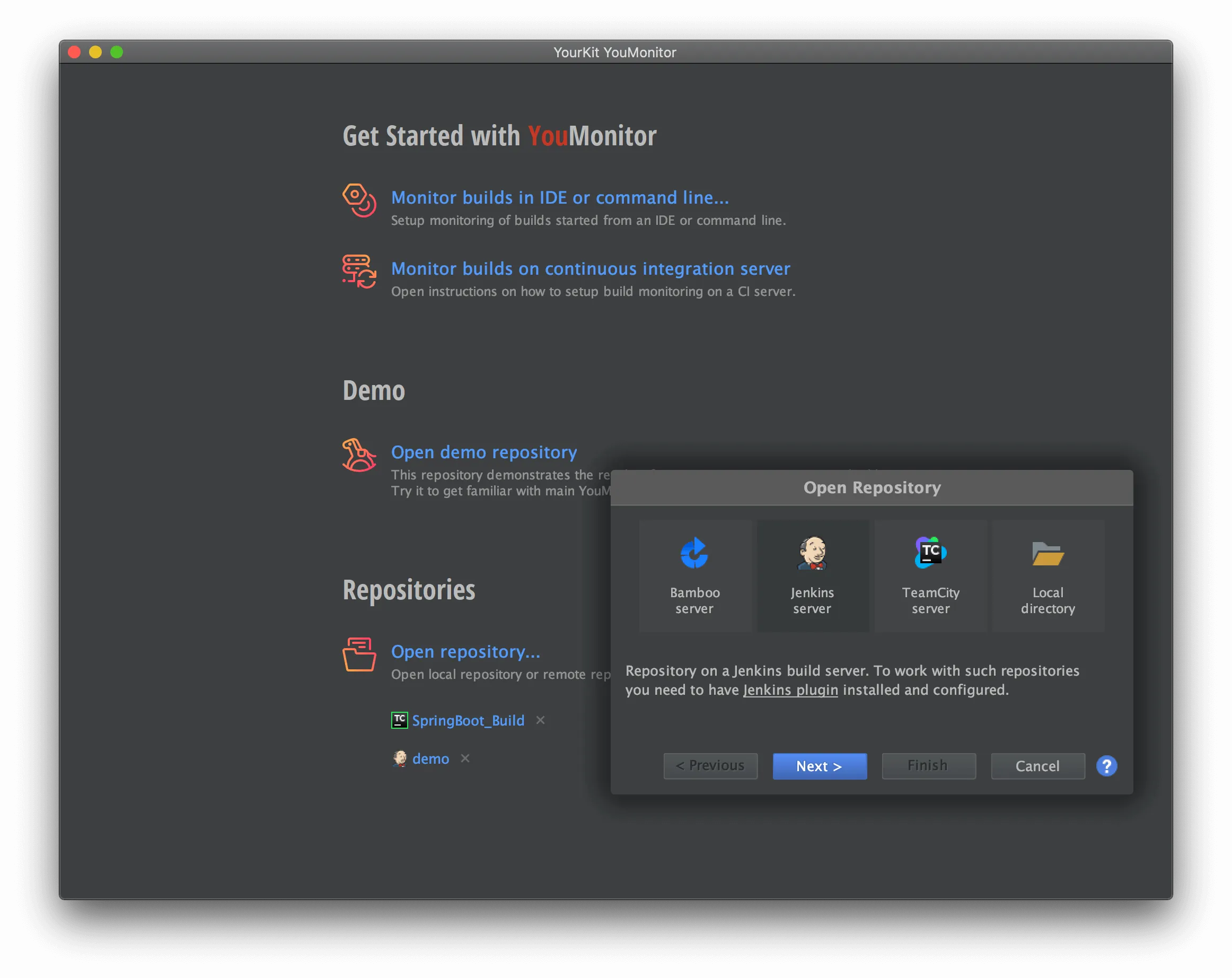The image size is (1232, 978).
Task: Open the demo repository in the list
Action: click(430, 758)
